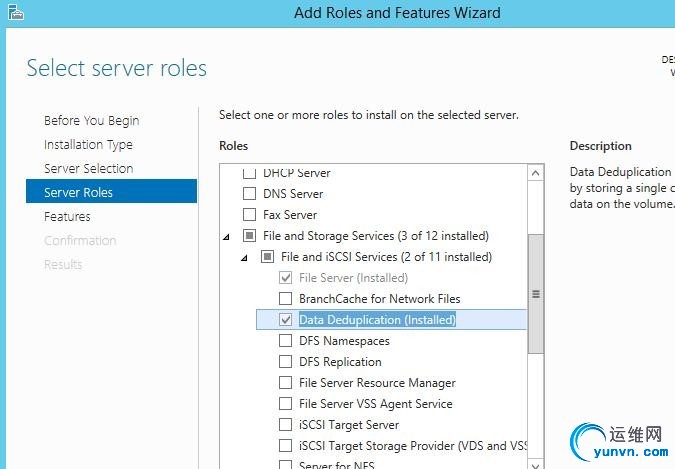
Task: Collapse File and iSCSI Services node
Action: tap(245, 257)
